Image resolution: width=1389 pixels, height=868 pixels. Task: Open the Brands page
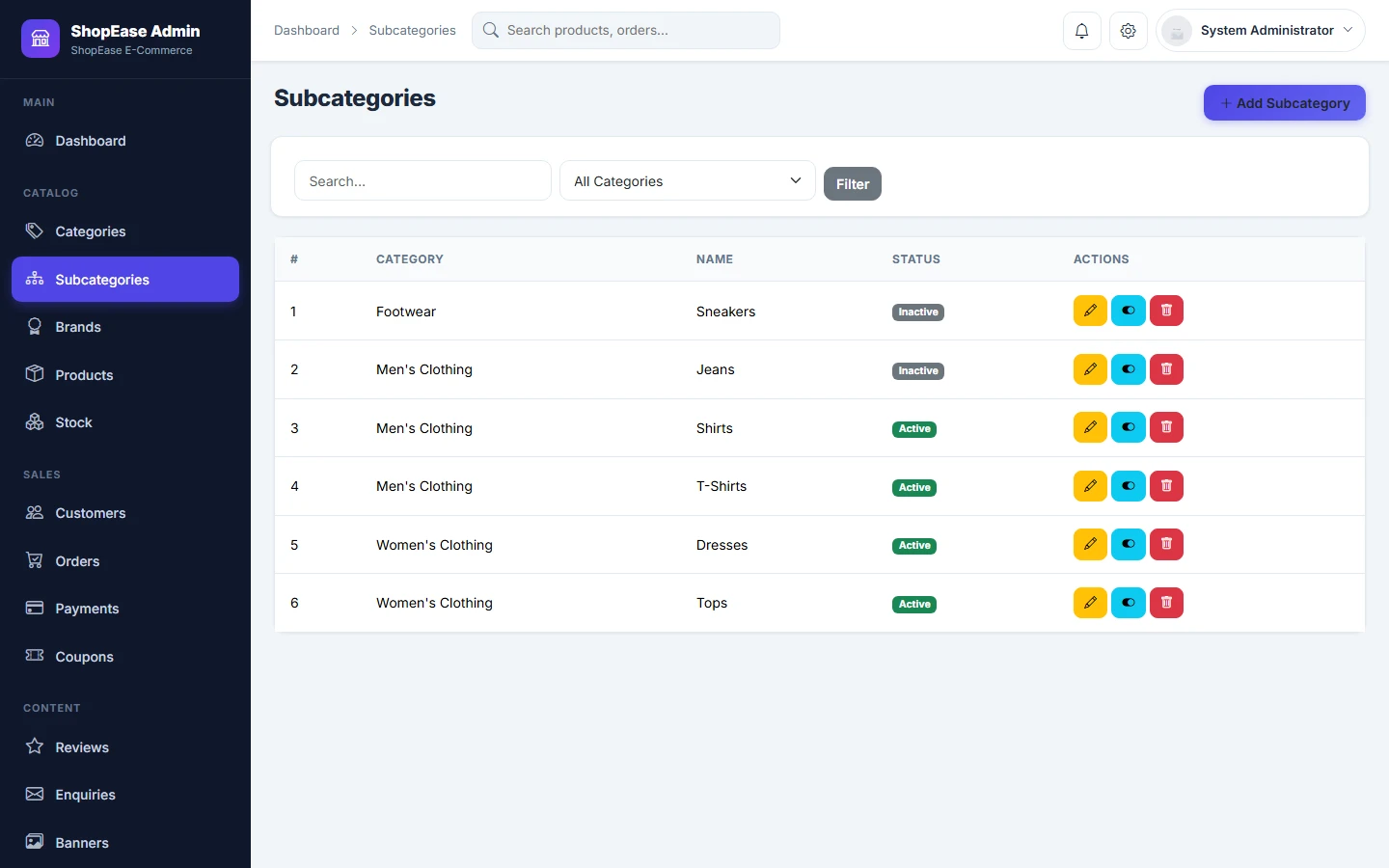(x=125, y=327)
